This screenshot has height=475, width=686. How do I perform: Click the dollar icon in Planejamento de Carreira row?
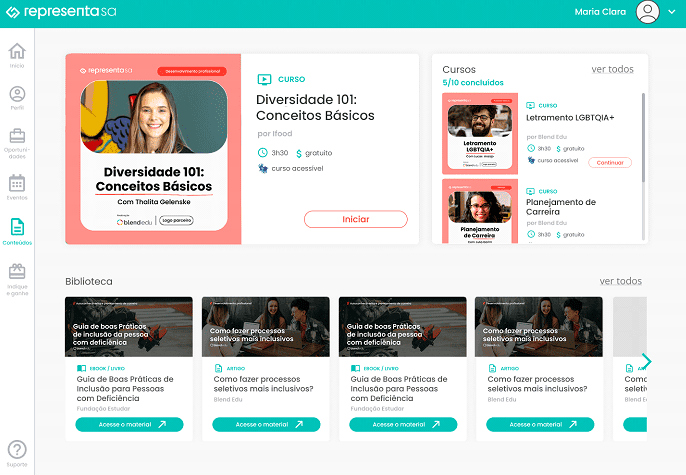(x=558, y=235)
